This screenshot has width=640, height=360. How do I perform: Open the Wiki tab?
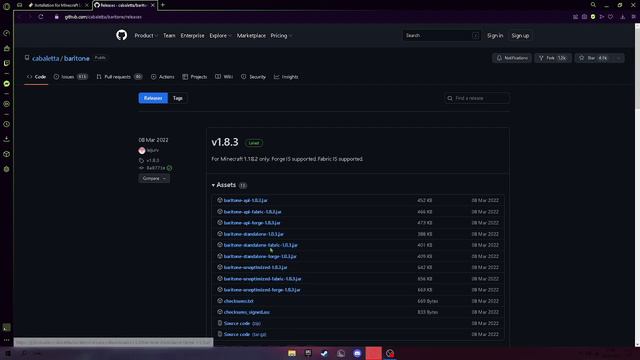[x=224, y=77]
